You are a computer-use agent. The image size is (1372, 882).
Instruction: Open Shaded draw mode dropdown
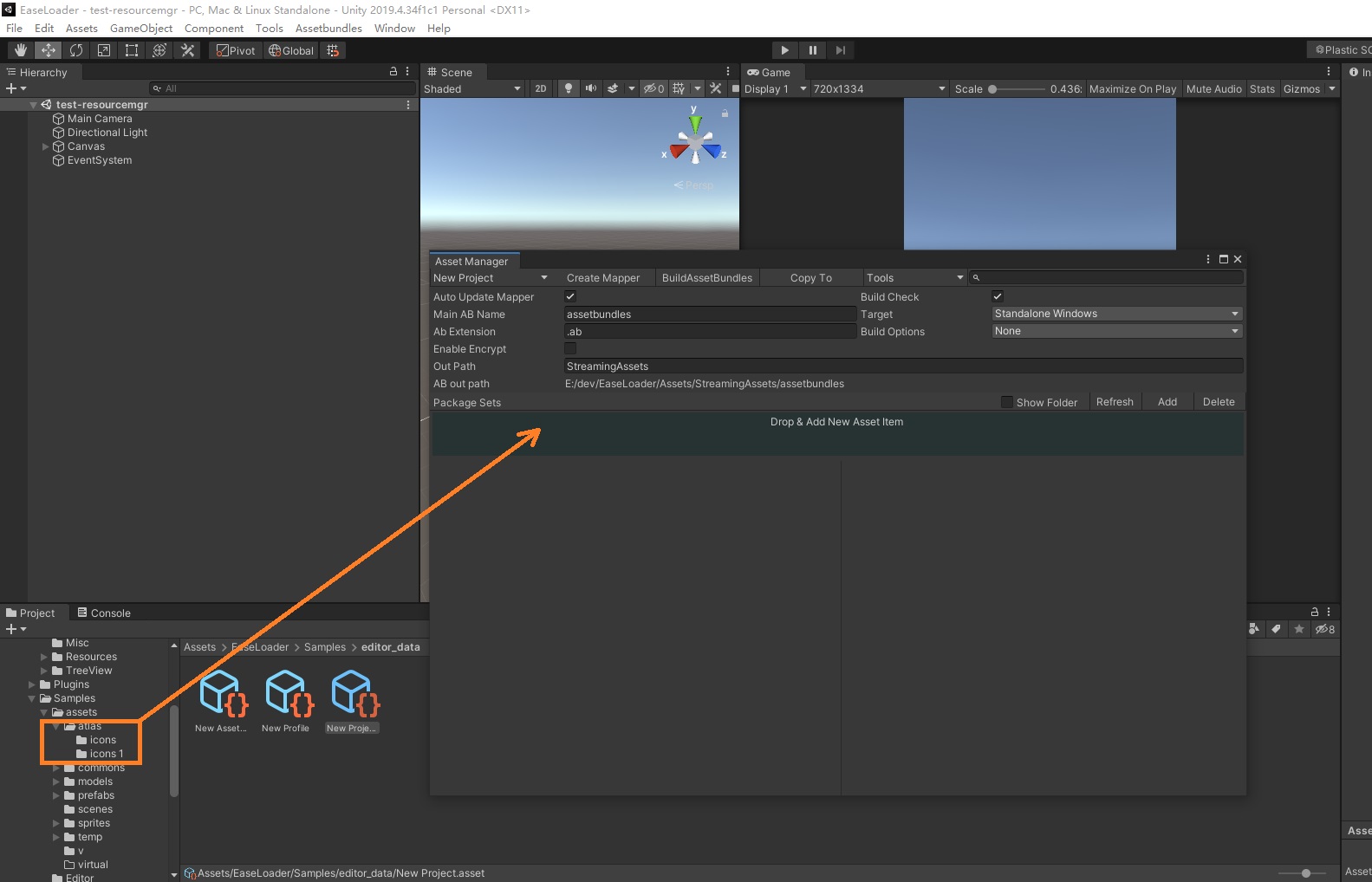point(472,88)
